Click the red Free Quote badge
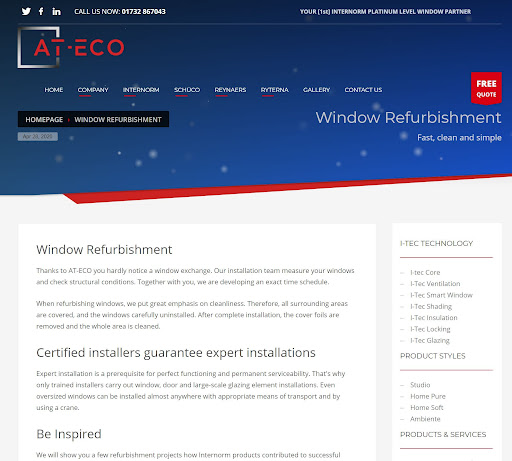Viewport: 512px width, 461px height. (486, 88)
